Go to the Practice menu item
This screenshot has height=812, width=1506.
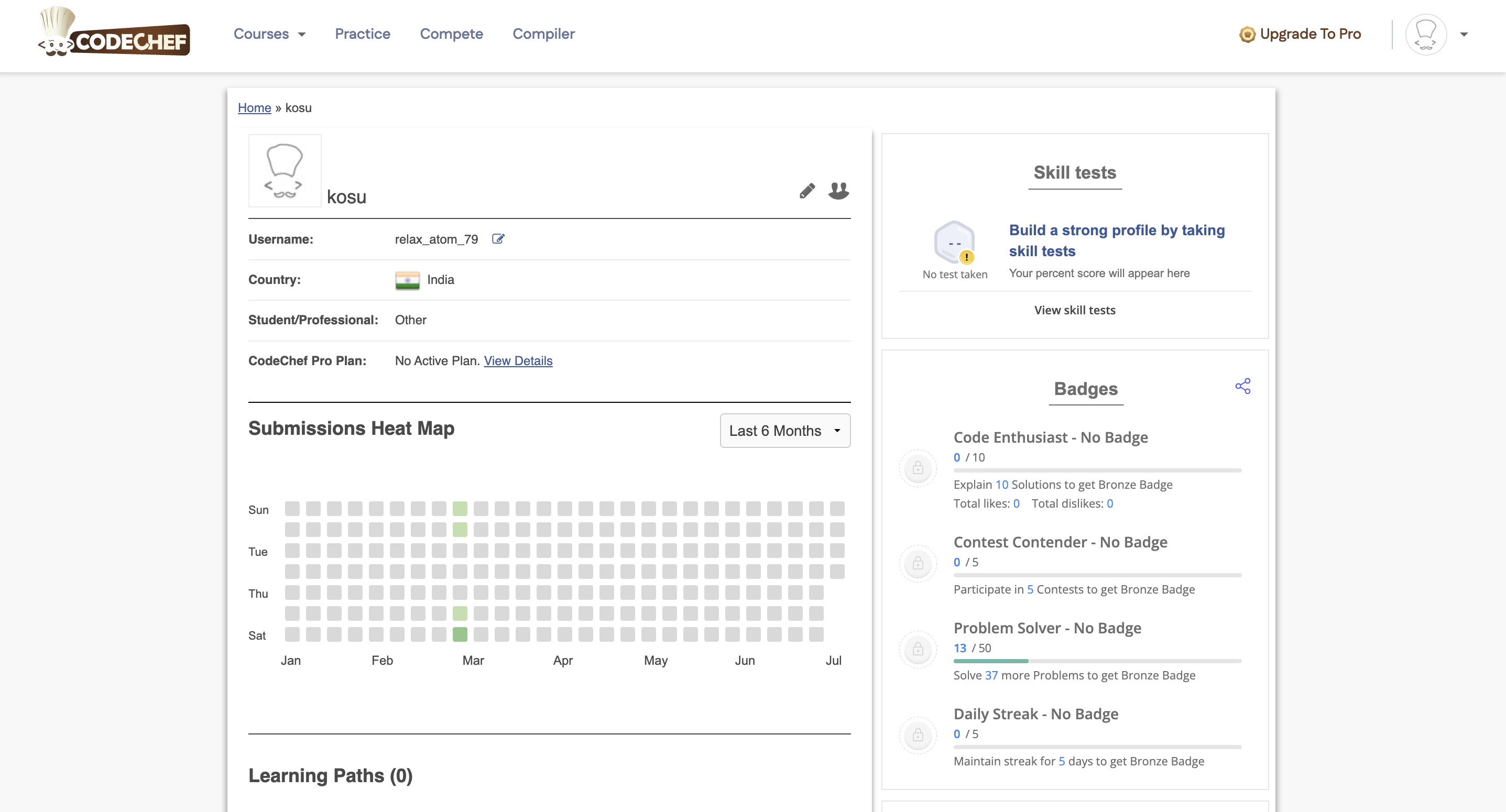[362, 34]
